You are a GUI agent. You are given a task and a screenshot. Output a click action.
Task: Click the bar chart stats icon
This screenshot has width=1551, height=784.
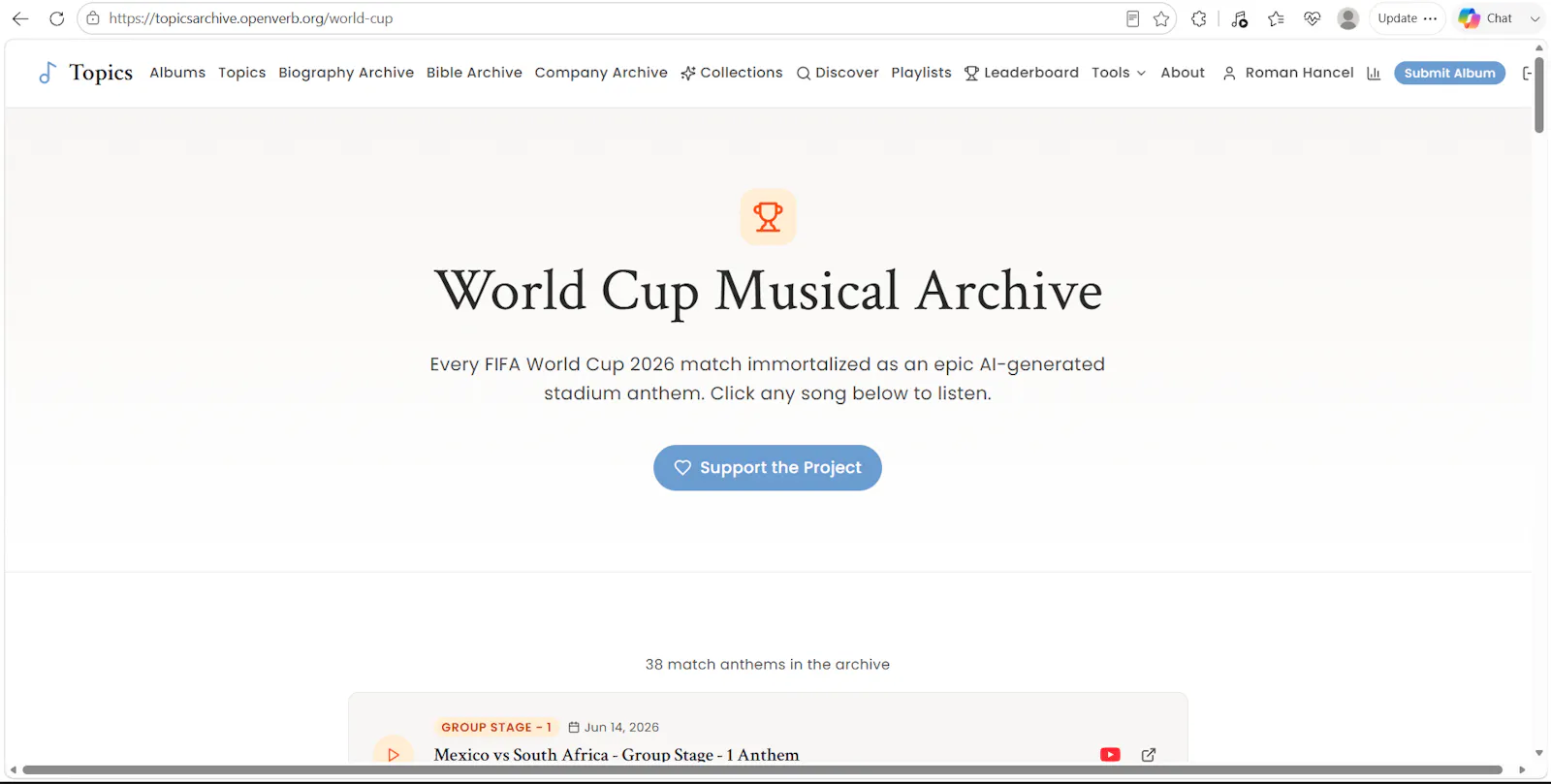point(1374,74)
